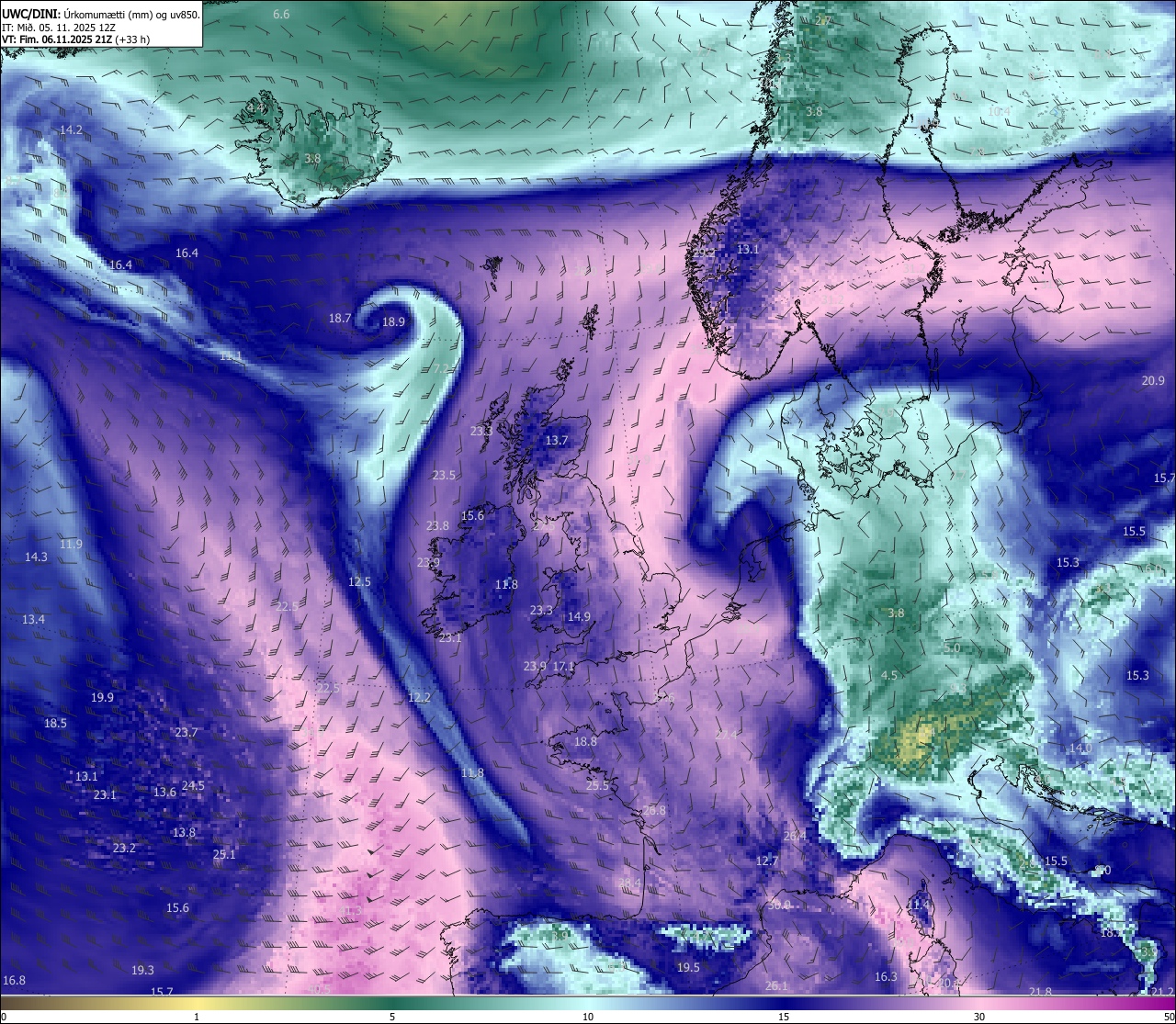Click the 26.8 value label

pos(654,810)
